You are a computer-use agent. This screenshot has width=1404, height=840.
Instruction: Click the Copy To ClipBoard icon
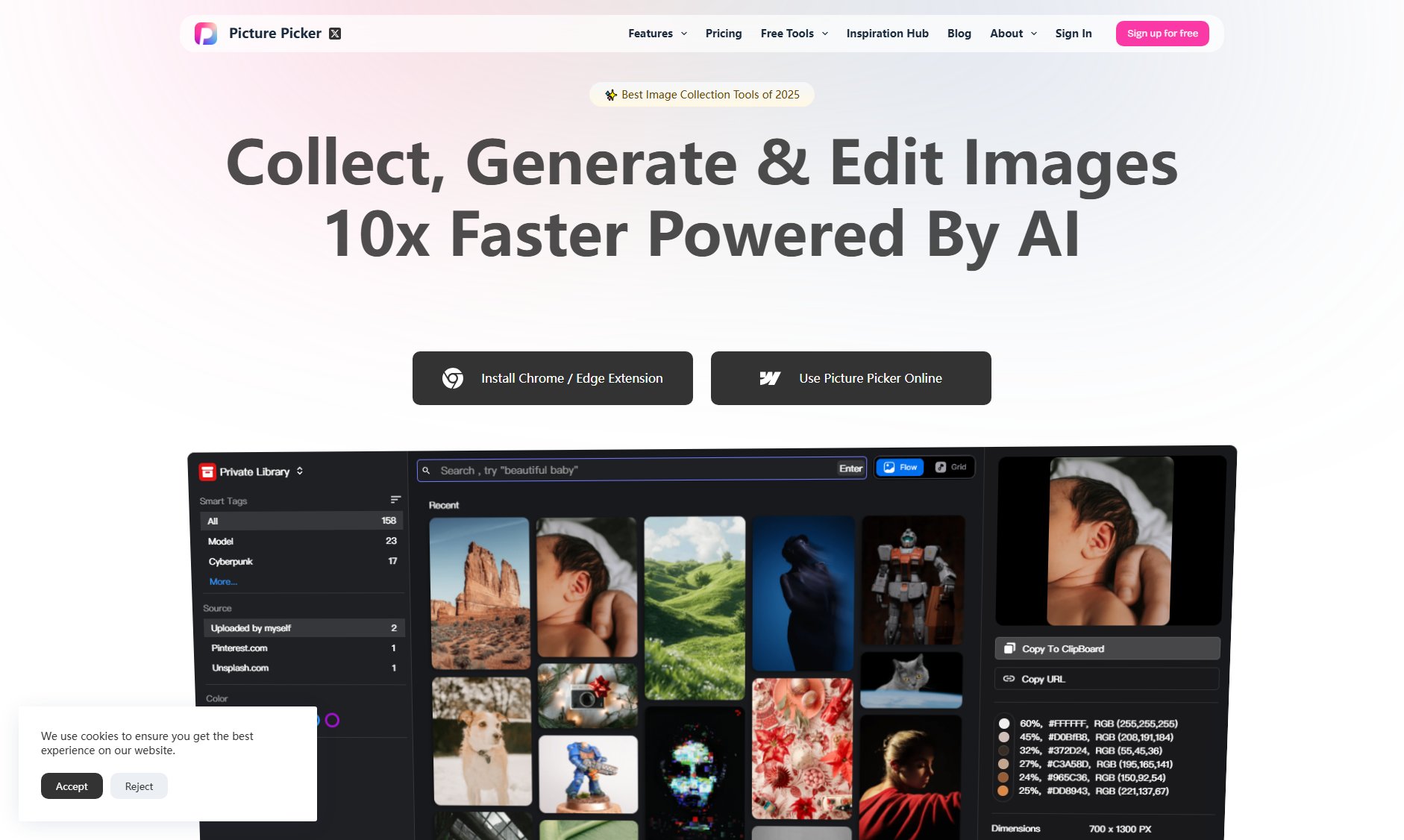tap(1009, 648)
